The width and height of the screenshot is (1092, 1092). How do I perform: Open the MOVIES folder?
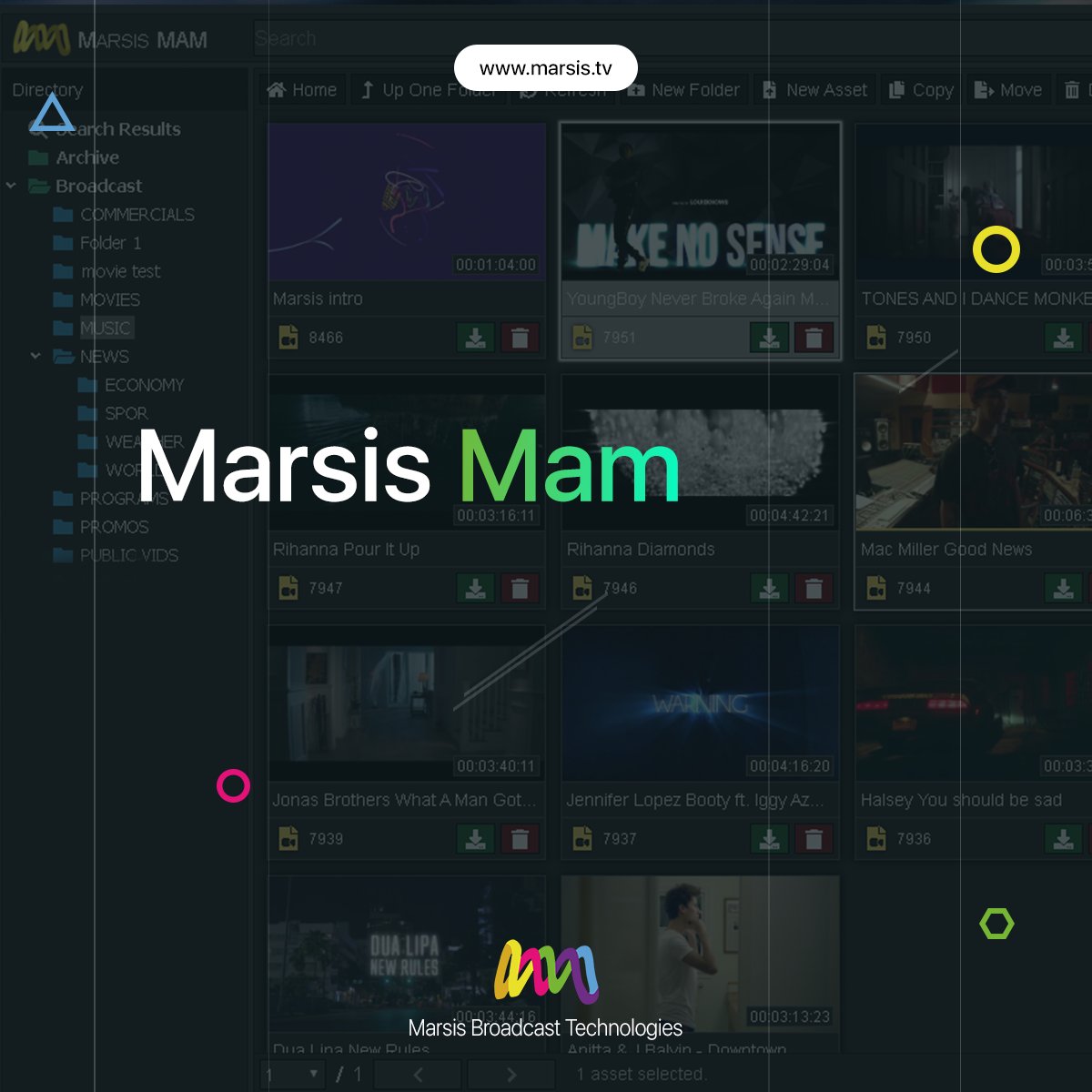click(109, 299)
